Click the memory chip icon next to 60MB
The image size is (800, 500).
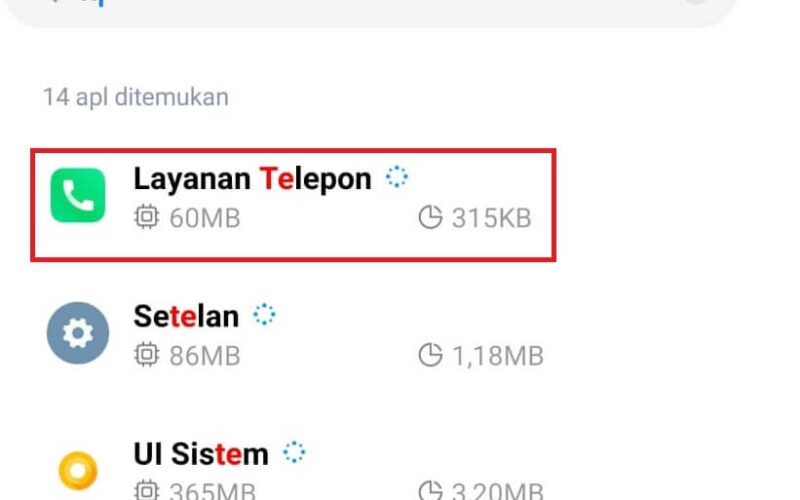click(146, 217)
